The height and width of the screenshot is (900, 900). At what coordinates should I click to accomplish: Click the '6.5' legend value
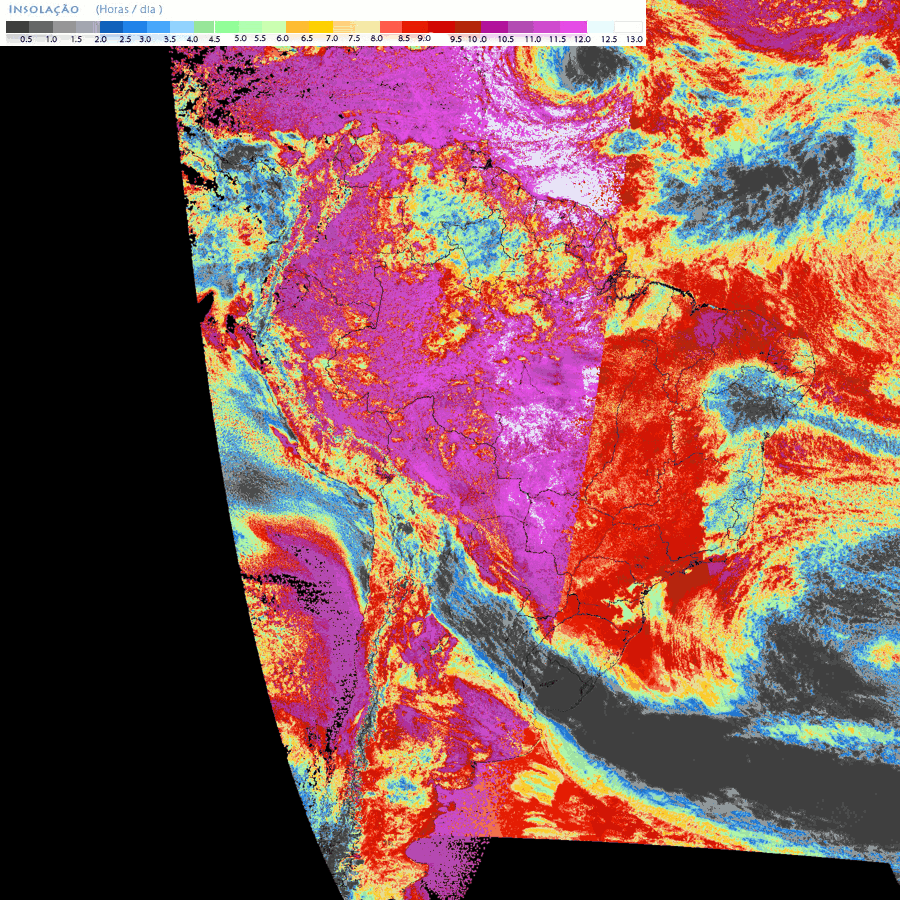pyautogui.click(x=307, y=38)
